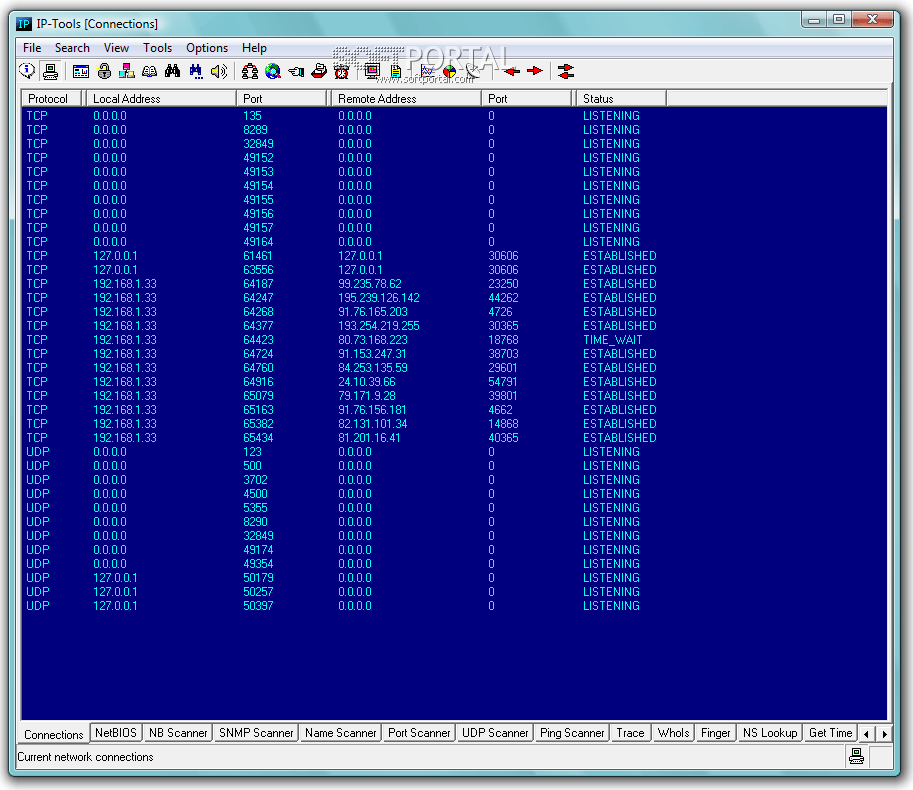
Task: Switch to the NS Lookup tab
Action: click(x=770, y=732)
